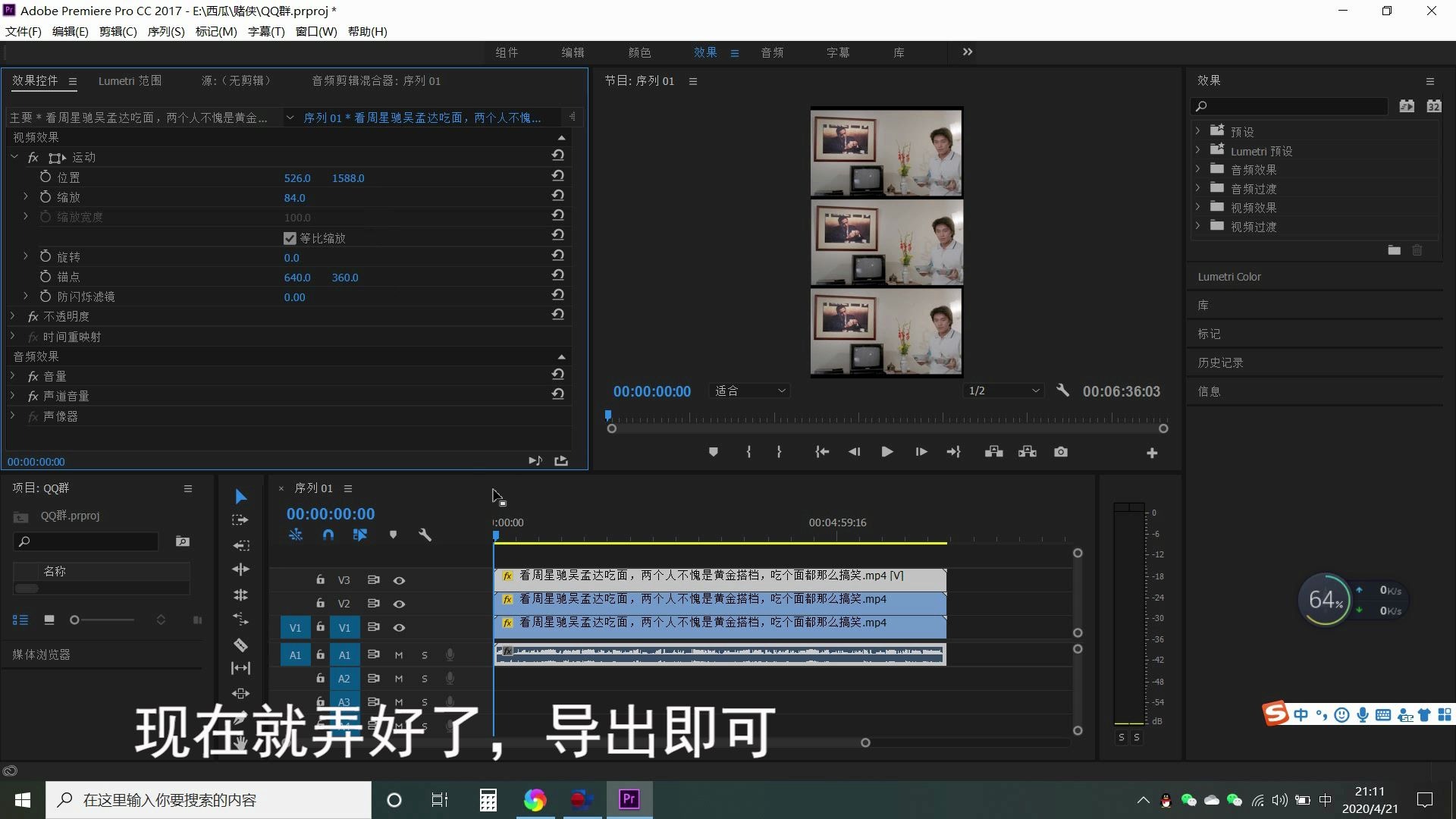
Task: Toggle animation stopwatch for Position
Action: [45, 177]
